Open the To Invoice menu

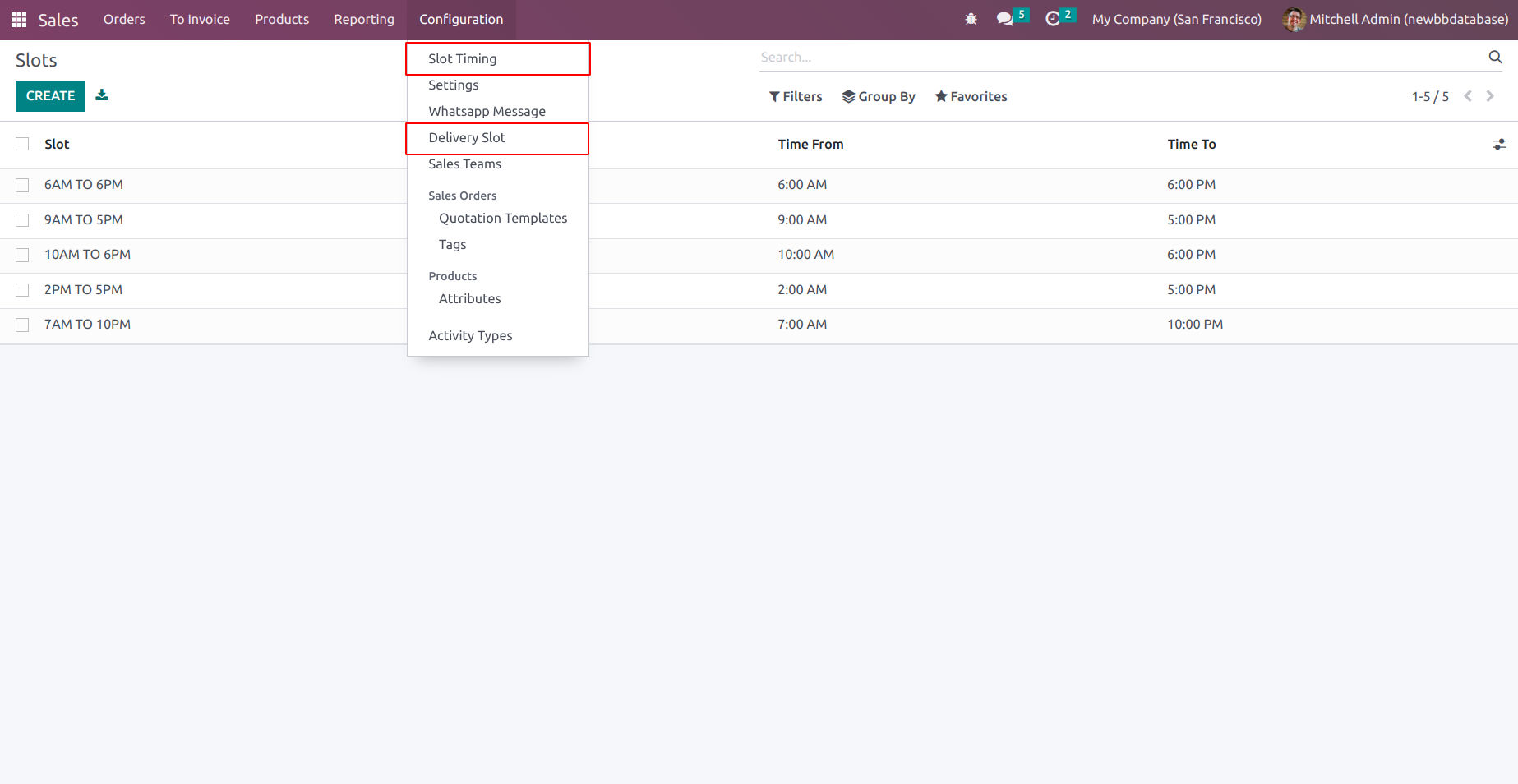[200, 19]
